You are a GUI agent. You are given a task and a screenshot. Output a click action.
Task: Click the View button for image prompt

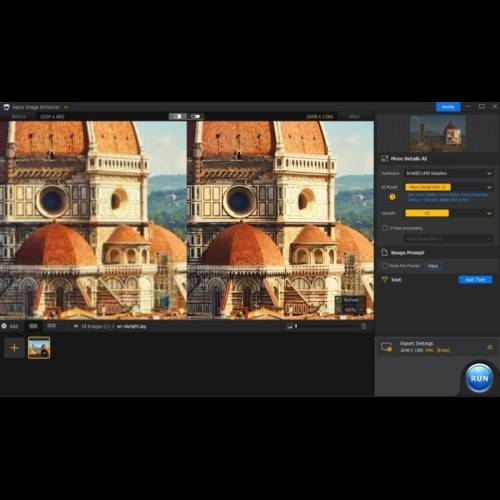[433, 266]
